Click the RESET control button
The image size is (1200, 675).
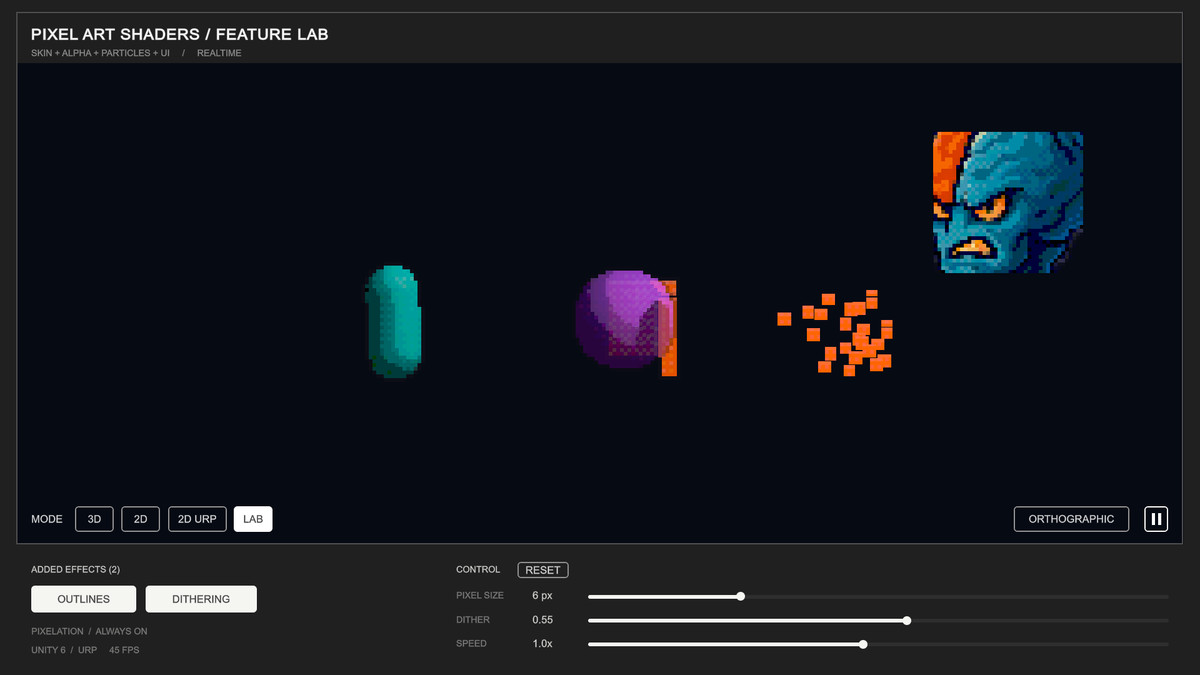[x=543, y=570]
